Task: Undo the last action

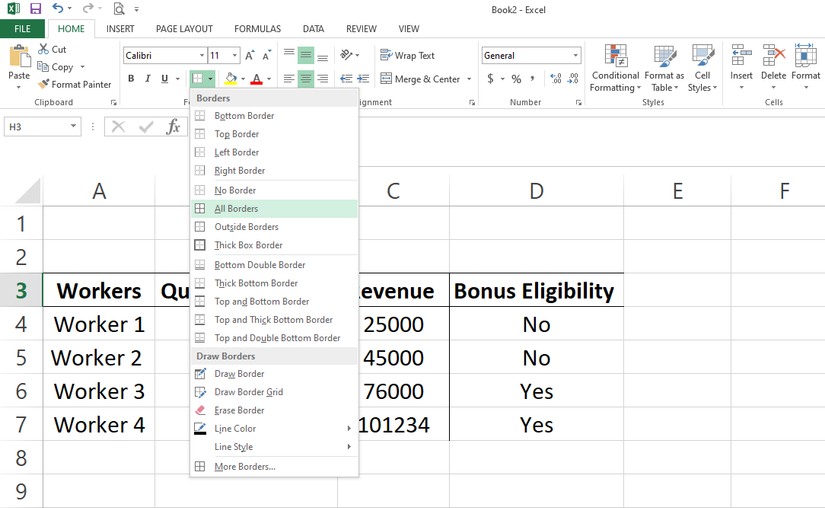Action: point(57,8)
